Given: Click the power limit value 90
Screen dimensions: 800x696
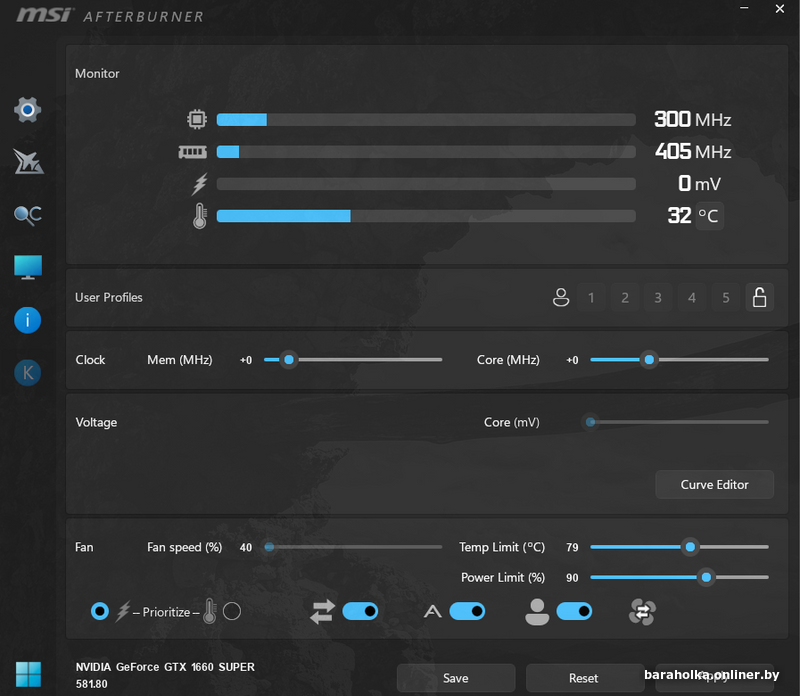Looking at the screenshot, I should tap(572, 578).
